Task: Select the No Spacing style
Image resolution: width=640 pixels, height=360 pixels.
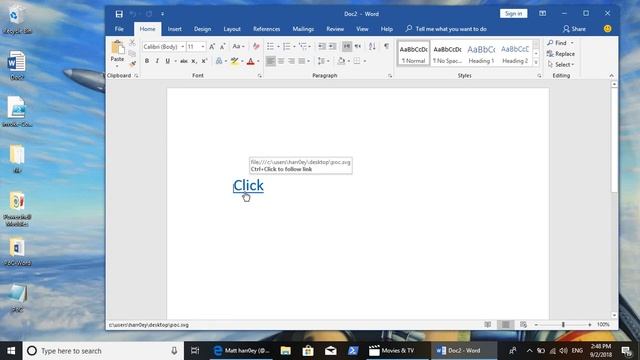Action: coord(447,53)
